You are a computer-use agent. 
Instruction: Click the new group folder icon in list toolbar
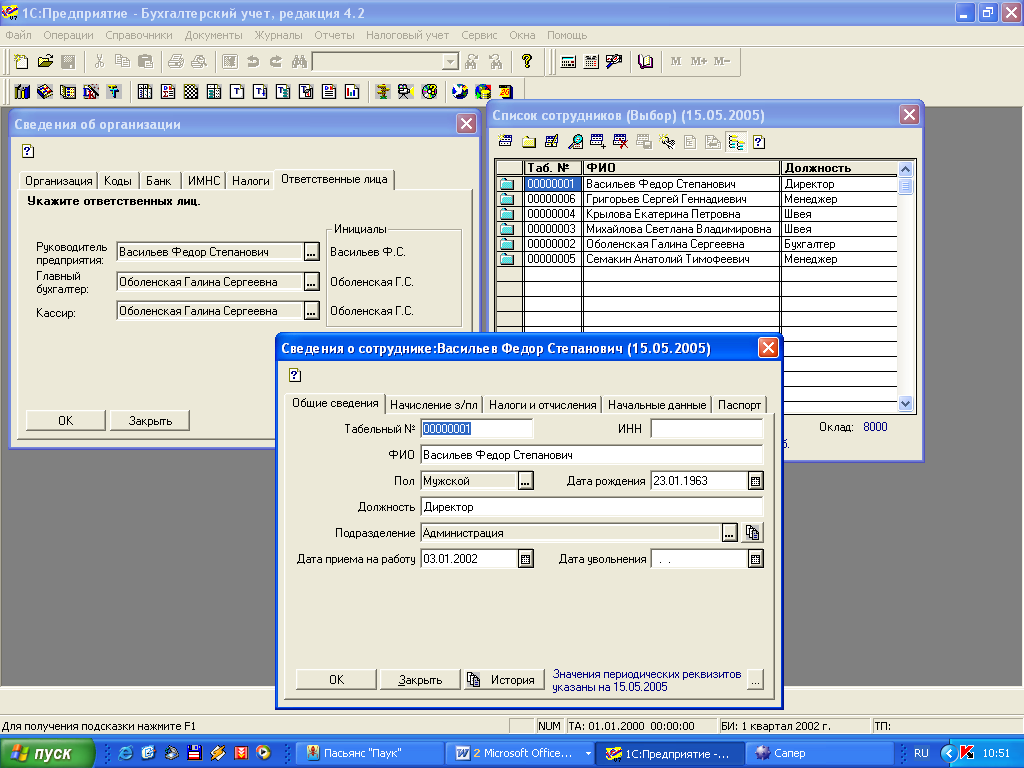tap(528, 142)
